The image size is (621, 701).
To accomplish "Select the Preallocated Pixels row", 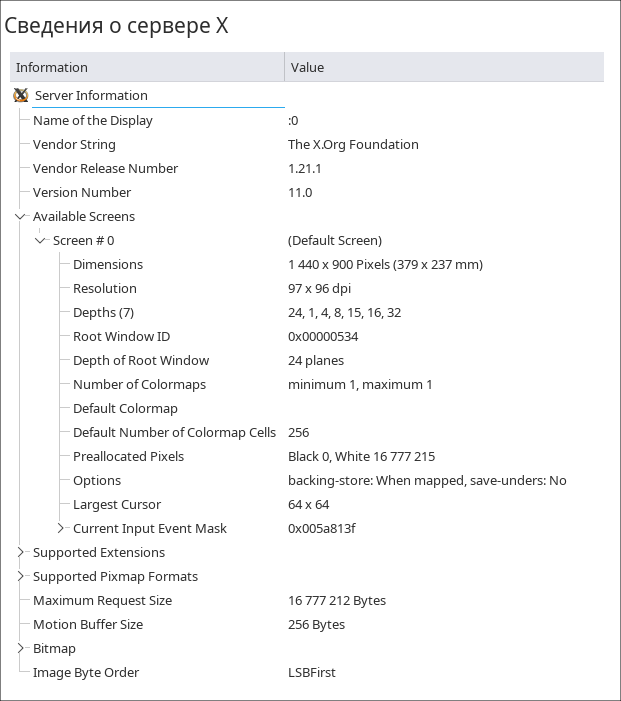I will (x=128, y=456).
